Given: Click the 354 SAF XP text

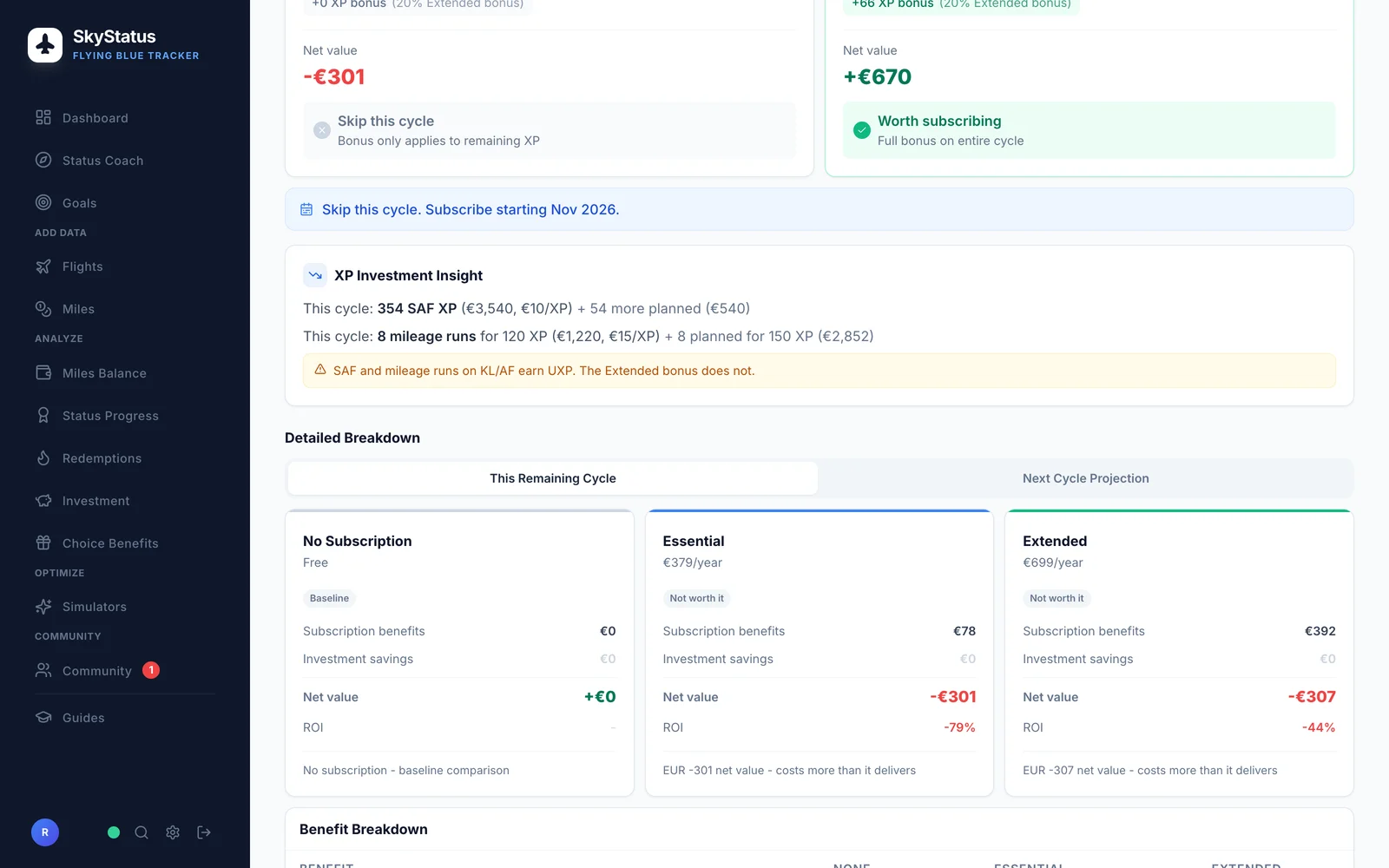Looking at the screenshot, I should pos(417,308).
